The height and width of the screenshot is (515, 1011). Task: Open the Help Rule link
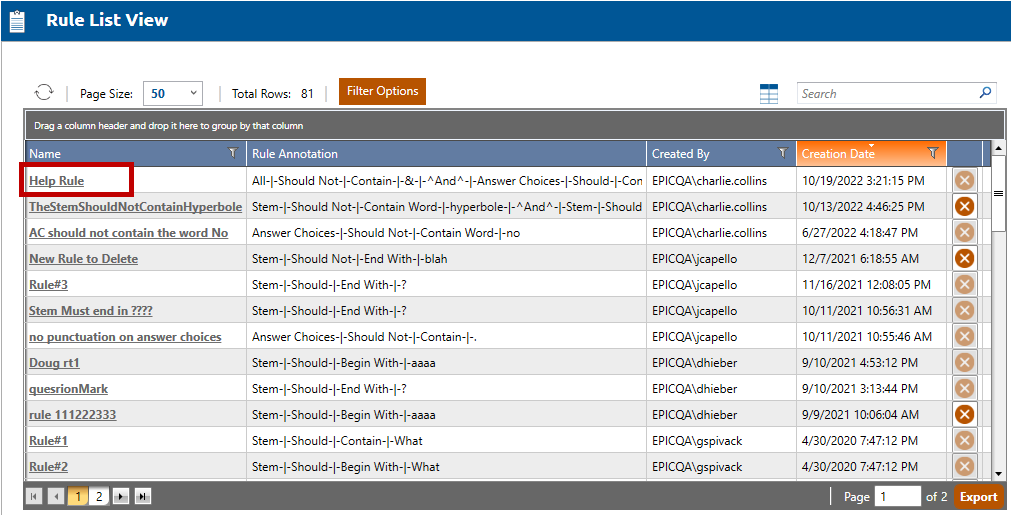click(56, 181)
